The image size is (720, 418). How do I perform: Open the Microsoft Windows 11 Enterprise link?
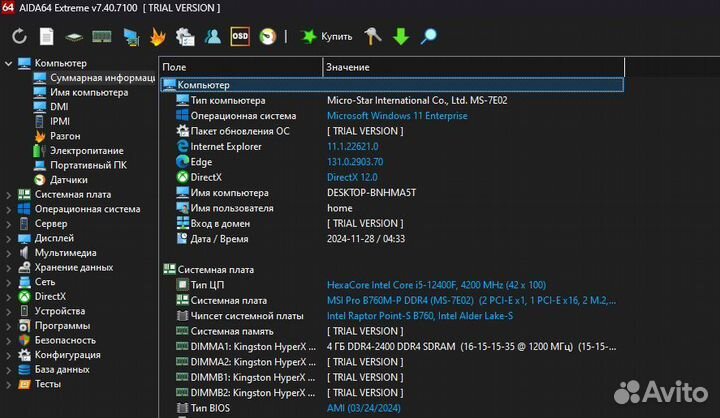(397, 116)
